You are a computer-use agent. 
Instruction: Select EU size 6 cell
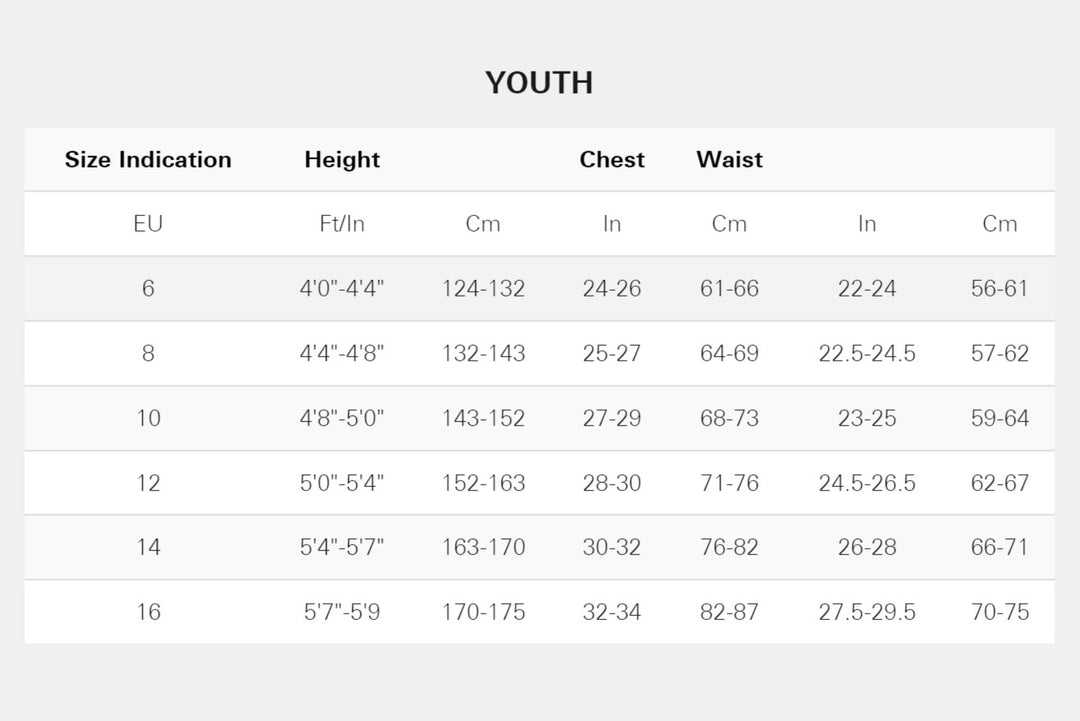[148, 289]
